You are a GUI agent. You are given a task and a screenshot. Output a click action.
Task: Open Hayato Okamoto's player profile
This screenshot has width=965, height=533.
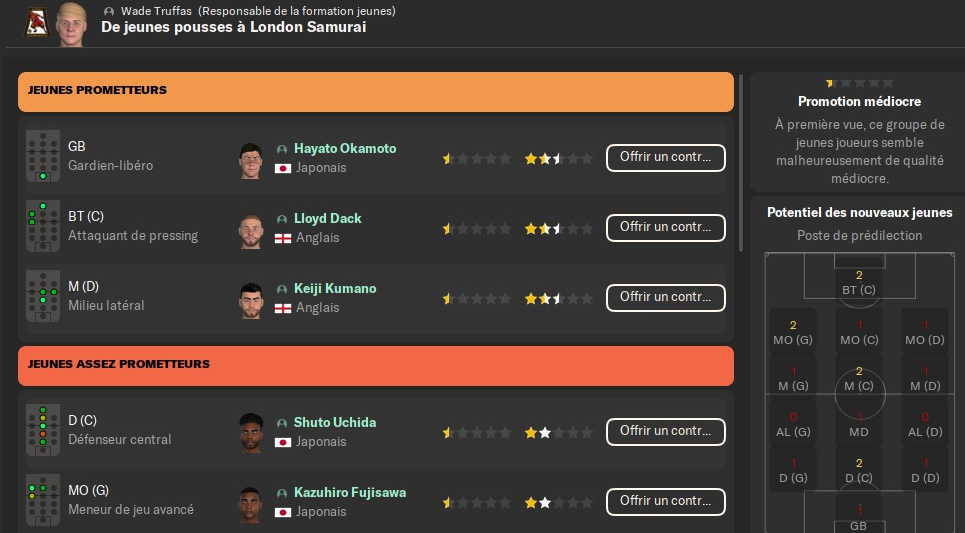pyautogui.click(x=344, y=149)
